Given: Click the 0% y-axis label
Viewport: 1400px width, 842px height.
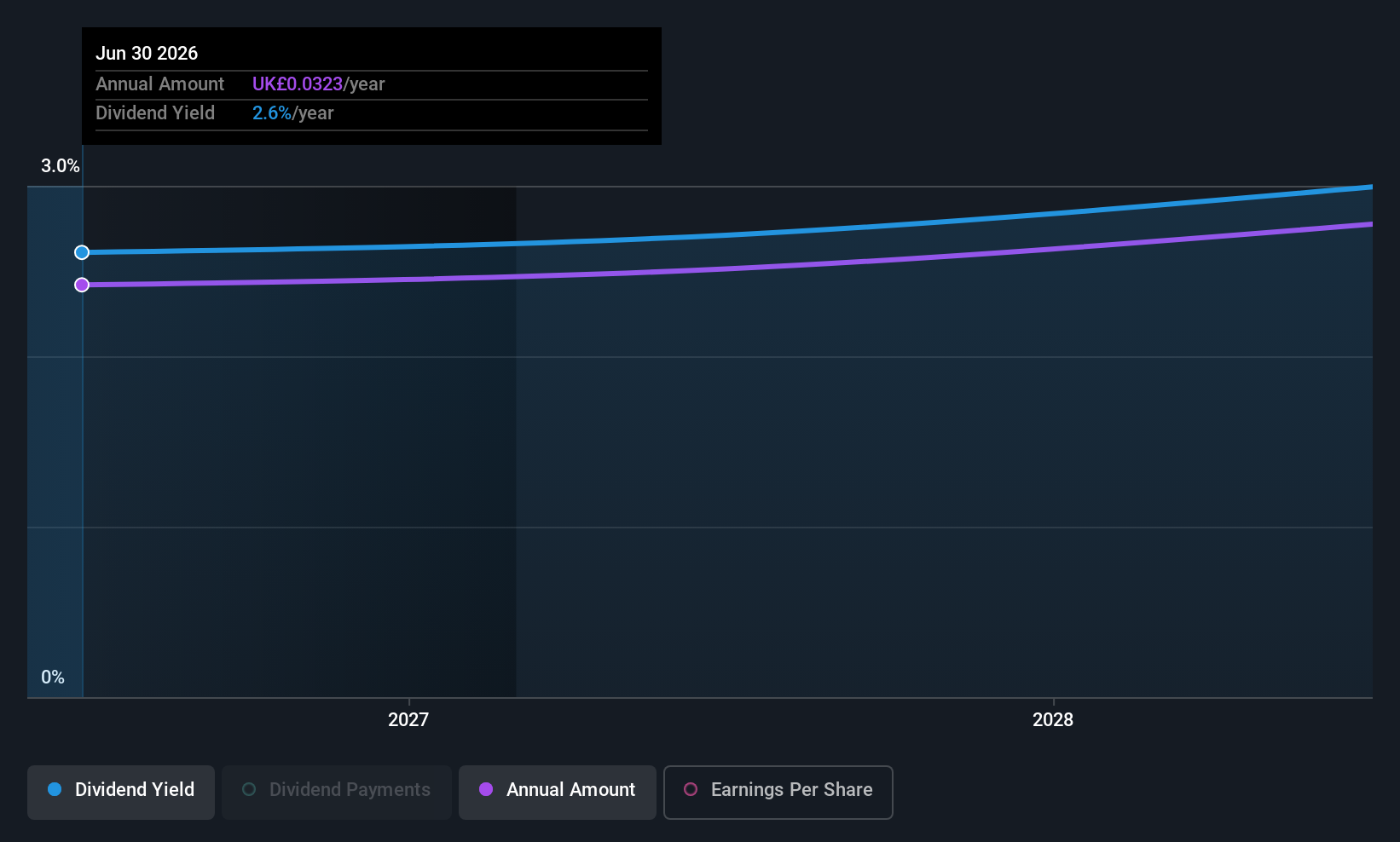Looking at the screenshot, I should pos(53,678).
